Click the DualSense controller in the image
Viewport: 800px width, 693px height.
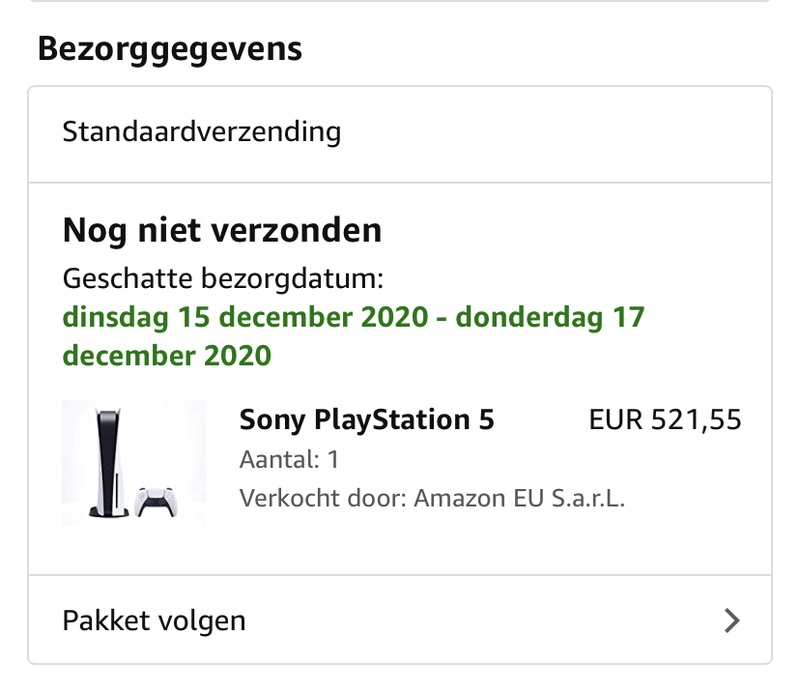point(155,500)
